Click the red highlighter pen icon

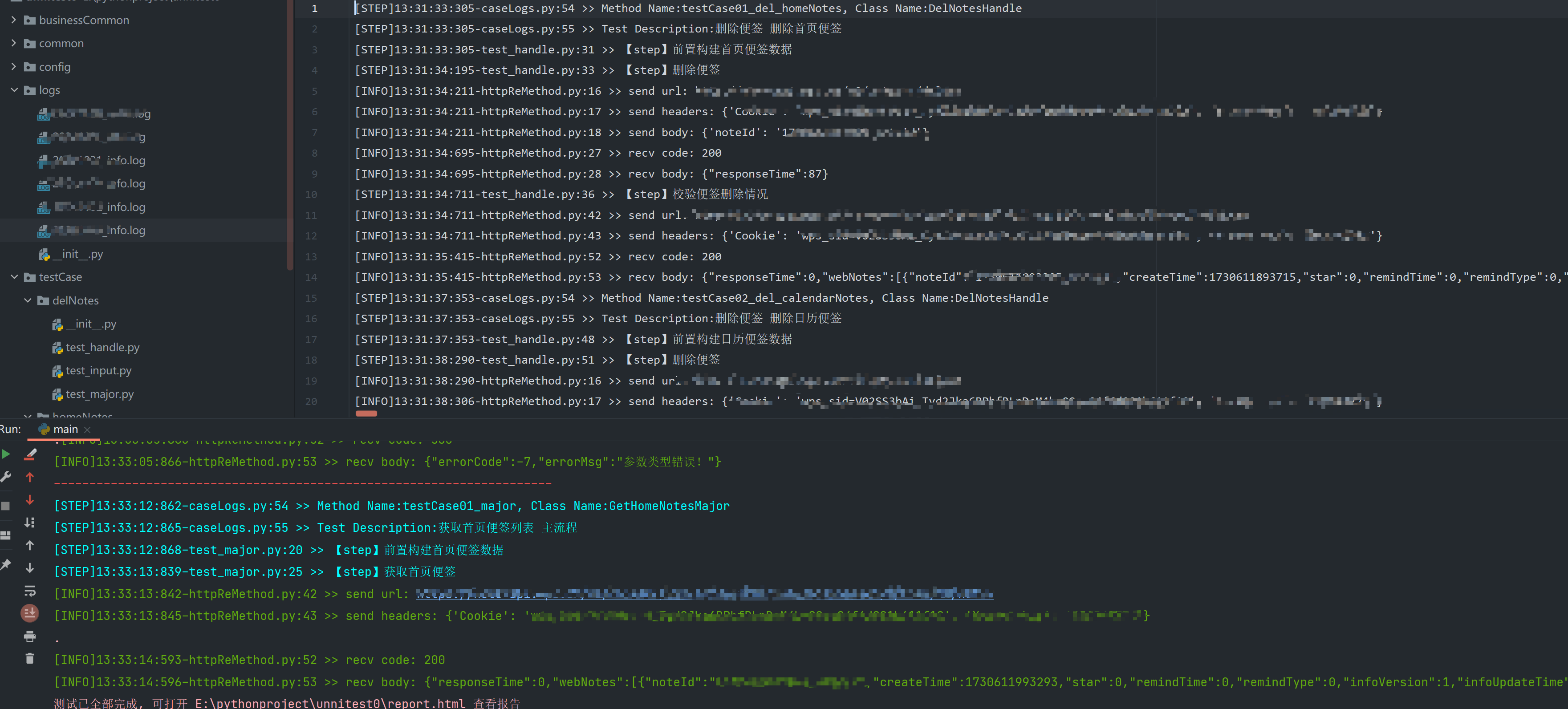(30, 454)
